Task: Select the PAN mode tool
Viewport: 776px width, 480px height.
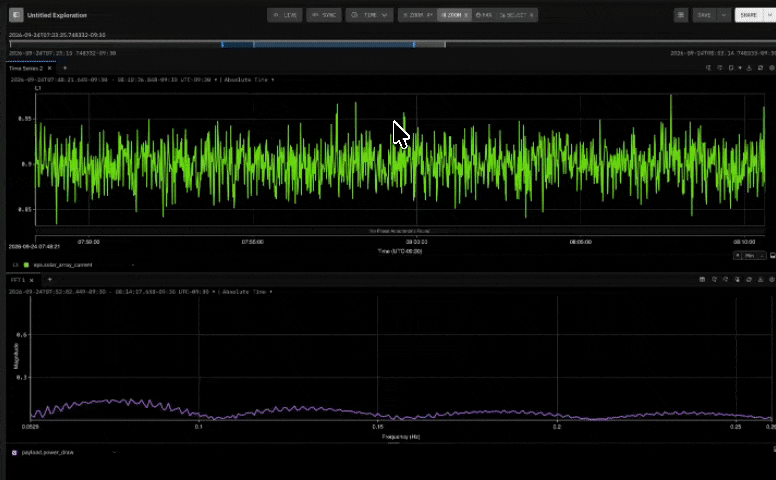Action: click(484, 15)
